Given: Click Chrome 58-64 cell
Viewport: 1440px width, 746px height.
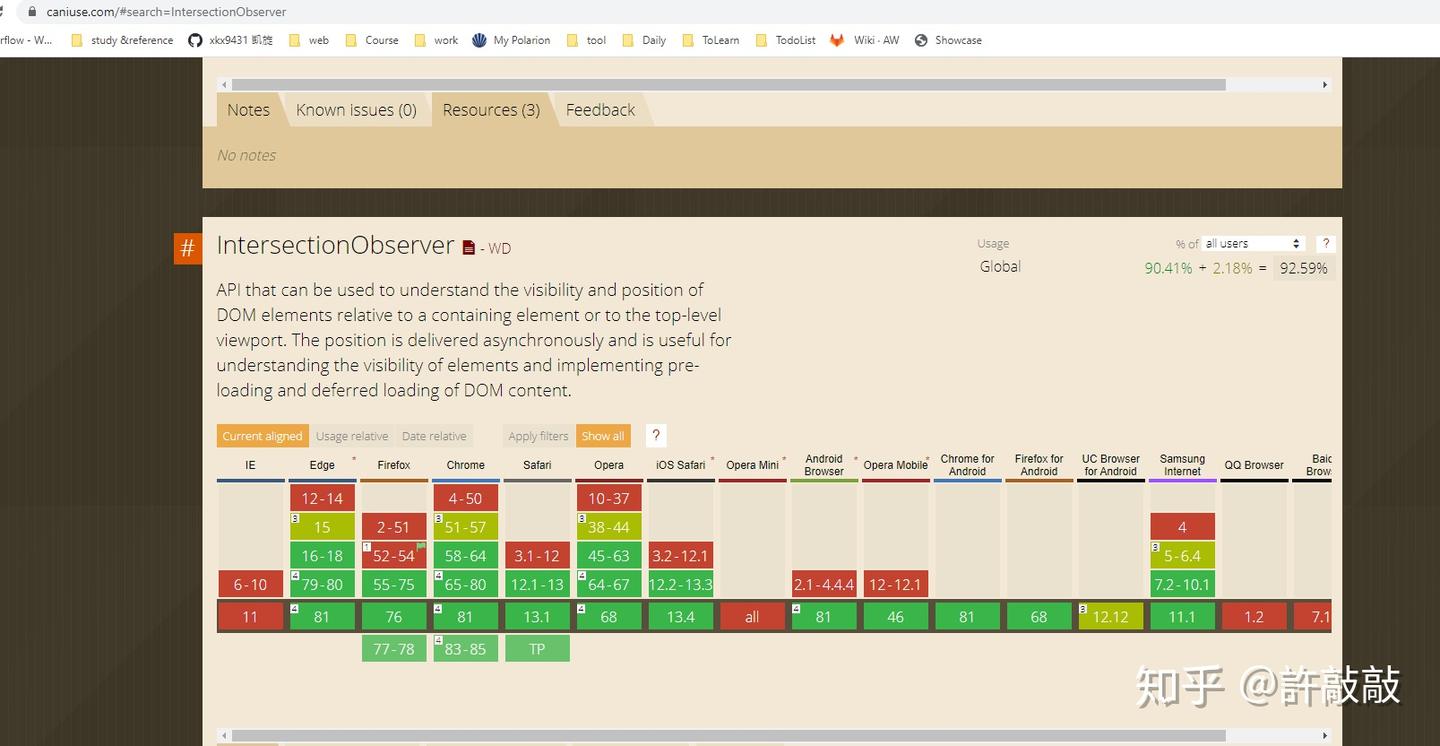Looking at the screenshot, I should point(466,556).
